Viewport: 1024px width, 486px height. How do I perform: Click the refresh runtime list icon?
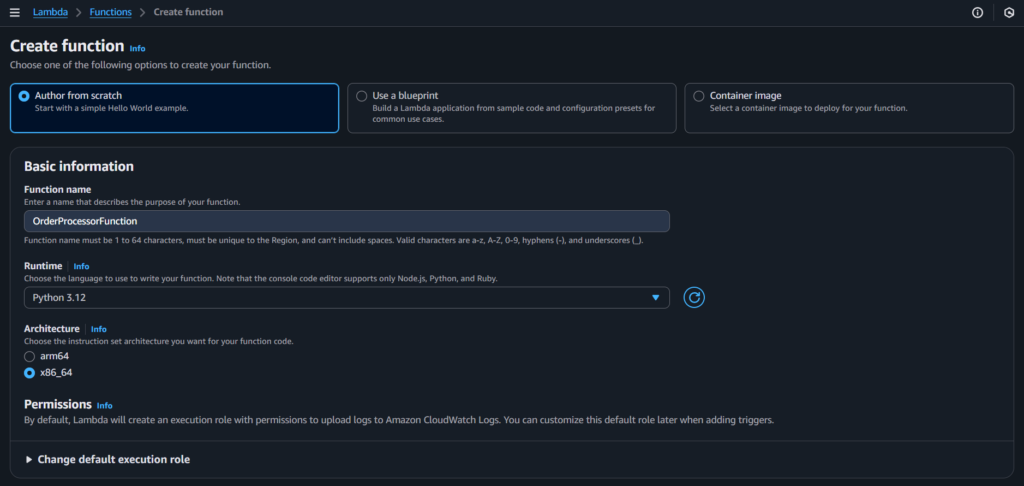(x=695, y=298)
